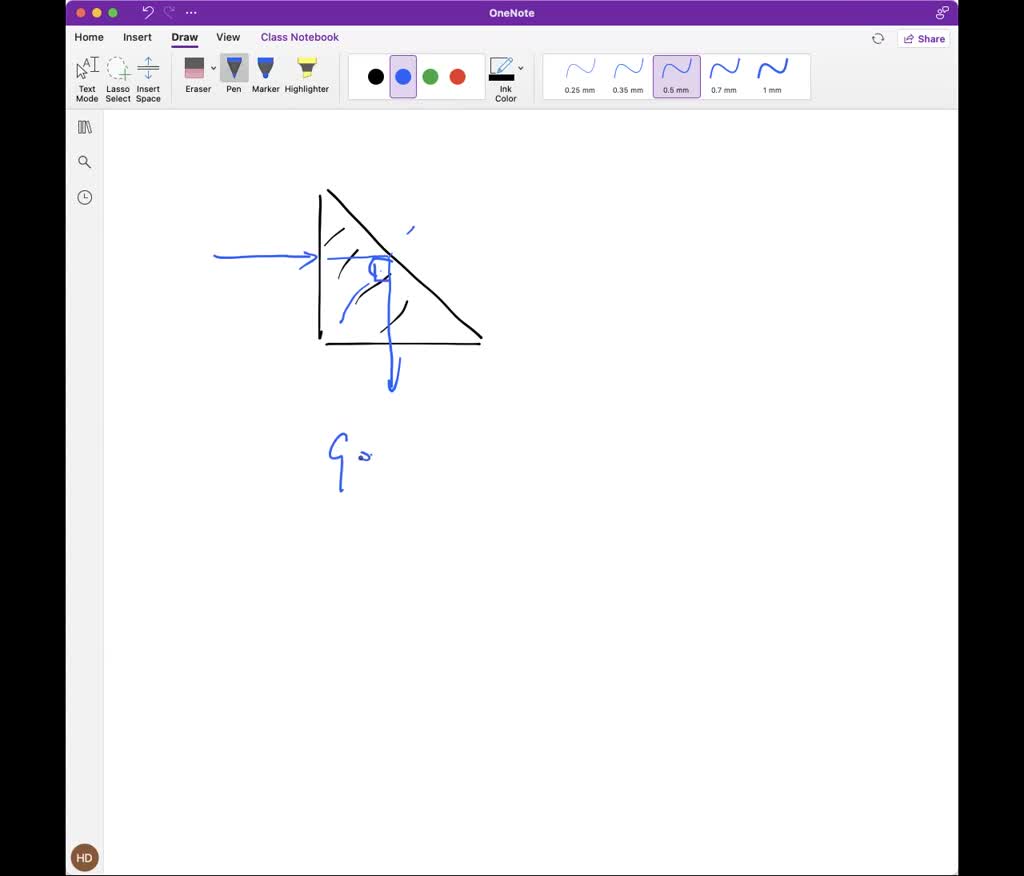Expand the more options ellipsis menu
The height and width of the screenshot is (876, 1024).
pyautogui.click(x=191, y=12)
